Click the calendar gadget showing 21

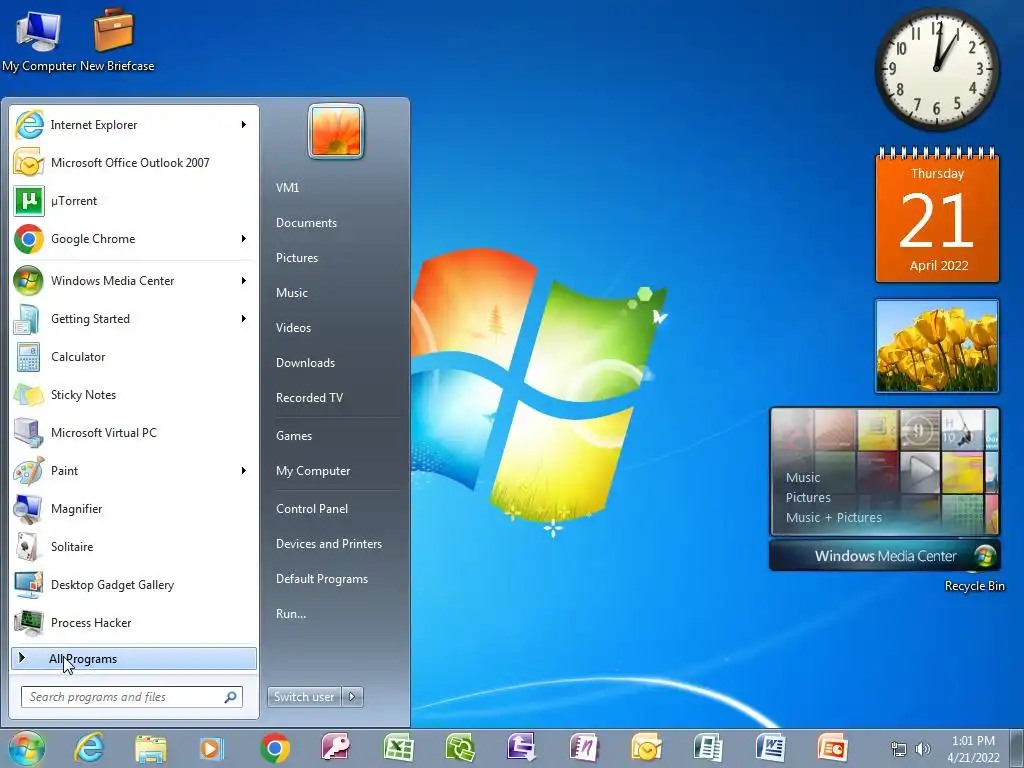(x=937, y=215)
